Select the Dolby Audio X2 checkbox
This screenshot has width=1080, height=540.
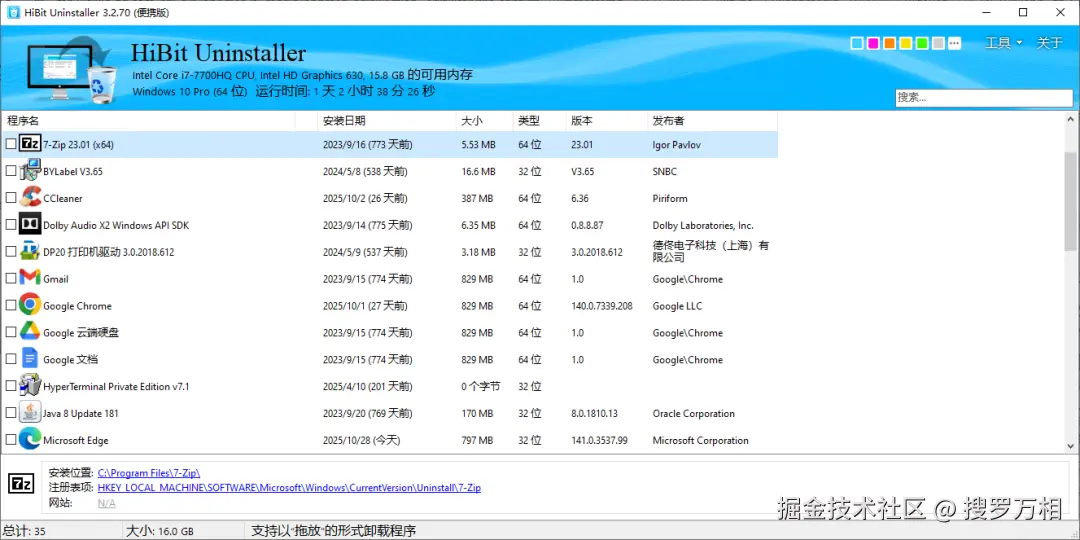(10, 225)
